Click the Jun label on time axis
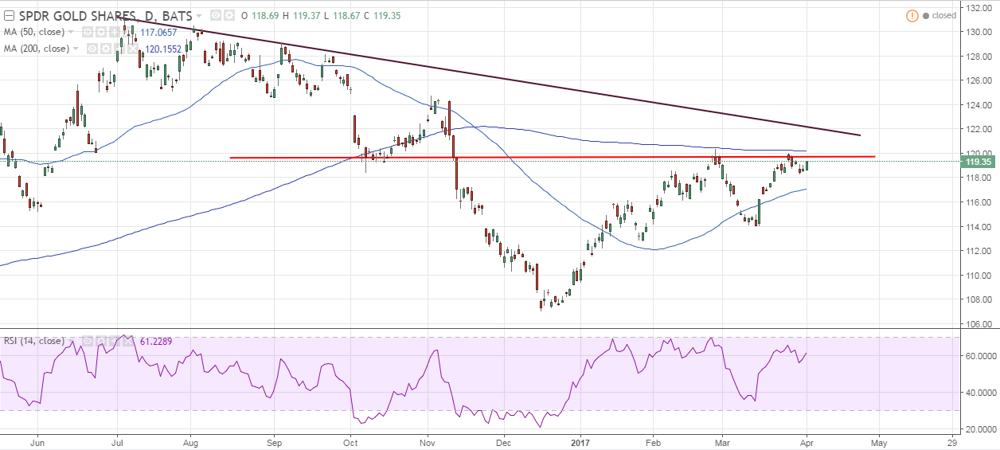The image size is (1000, 450). [x=38, y=441]
